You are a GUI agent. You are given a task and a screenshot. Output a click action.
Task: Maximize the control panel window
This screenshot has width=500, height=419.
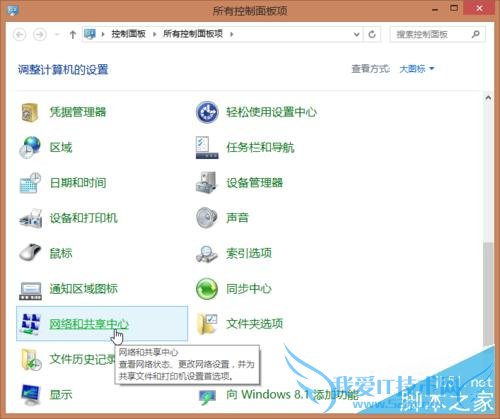(454, 8)
